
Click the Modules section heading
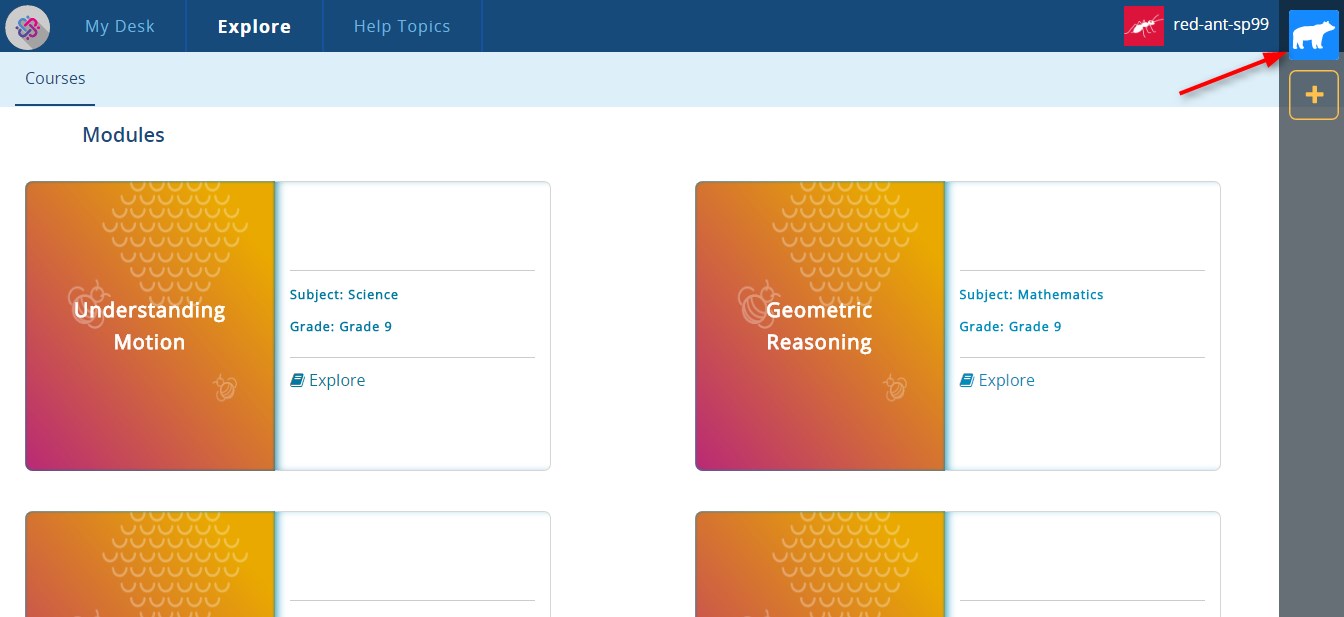point(123,135)
